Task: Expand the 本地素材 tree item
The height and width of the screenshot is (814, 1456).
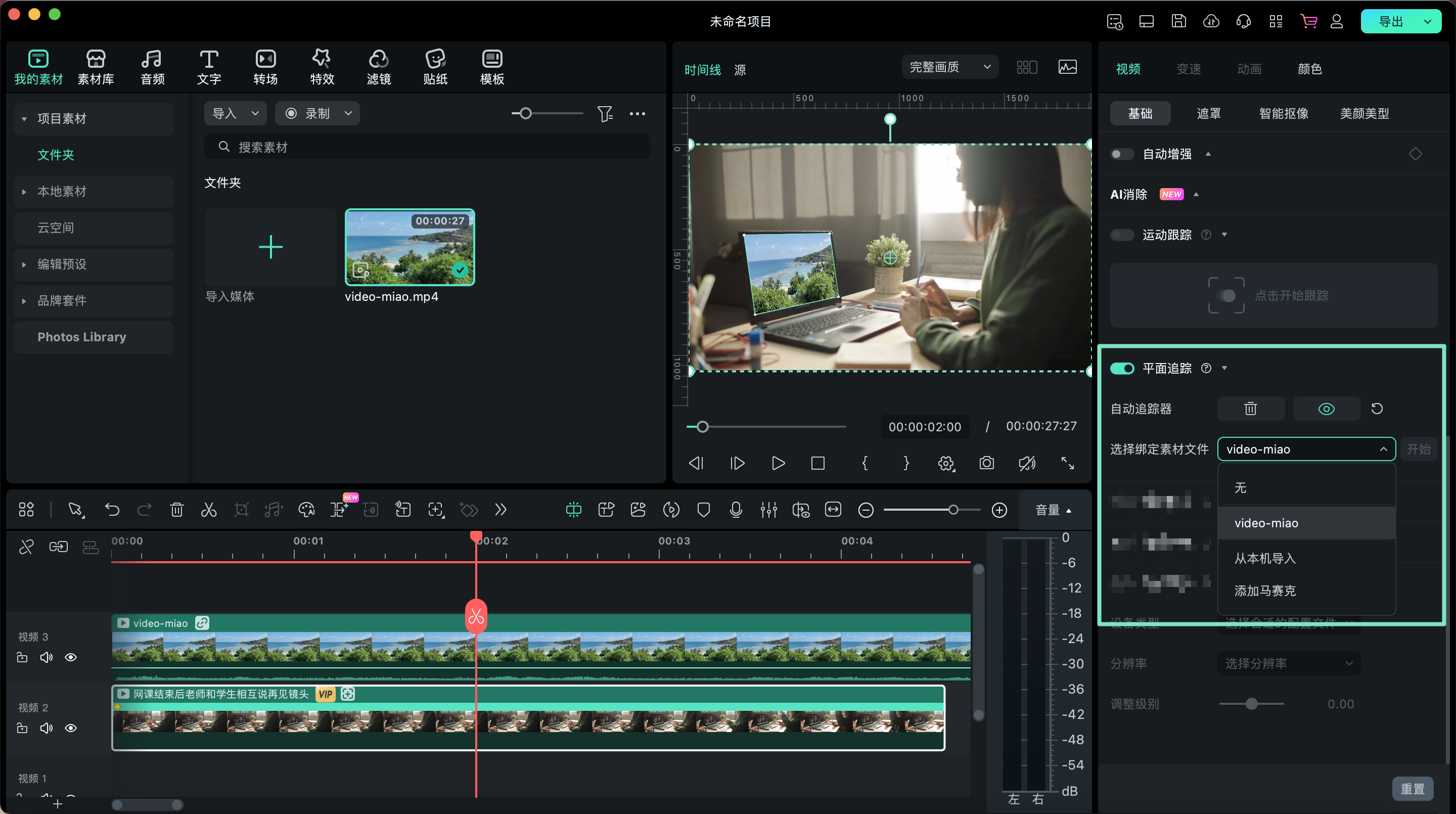Action: [x=24, y=192]
